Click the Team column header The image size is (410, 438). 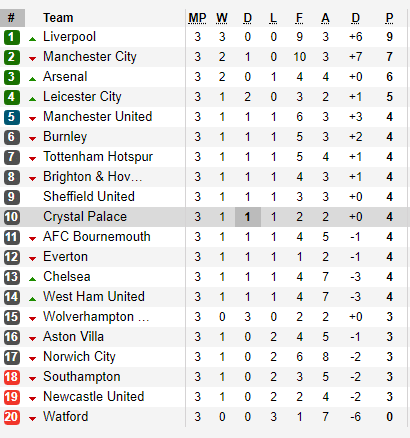pyautogui.click(x=58, y=18)
